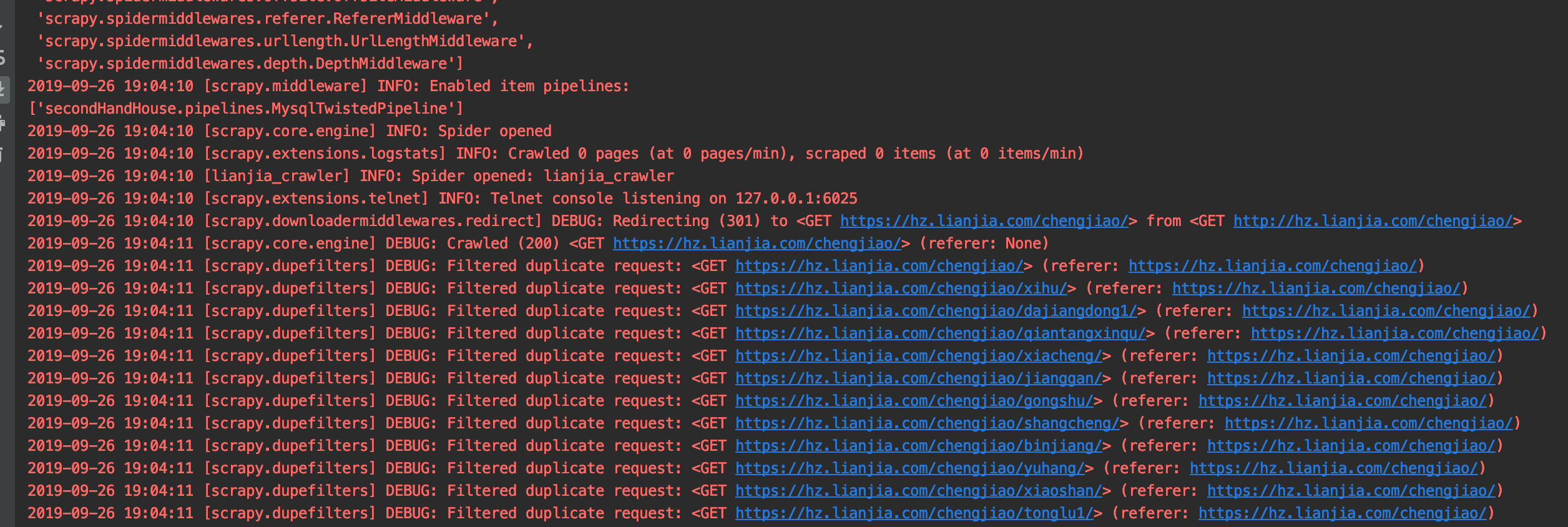Click the Print console output icon

[x=2, y=122]
